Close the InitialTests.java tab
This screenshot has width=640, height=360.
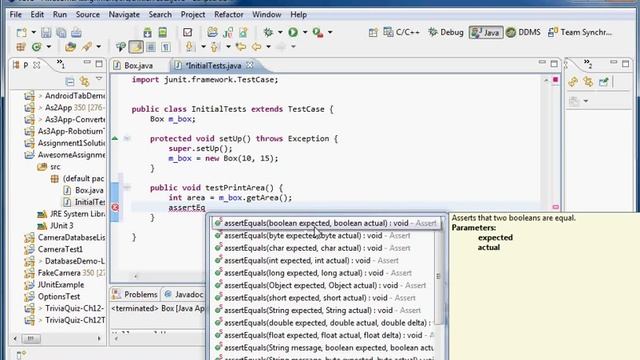point(250,65)
